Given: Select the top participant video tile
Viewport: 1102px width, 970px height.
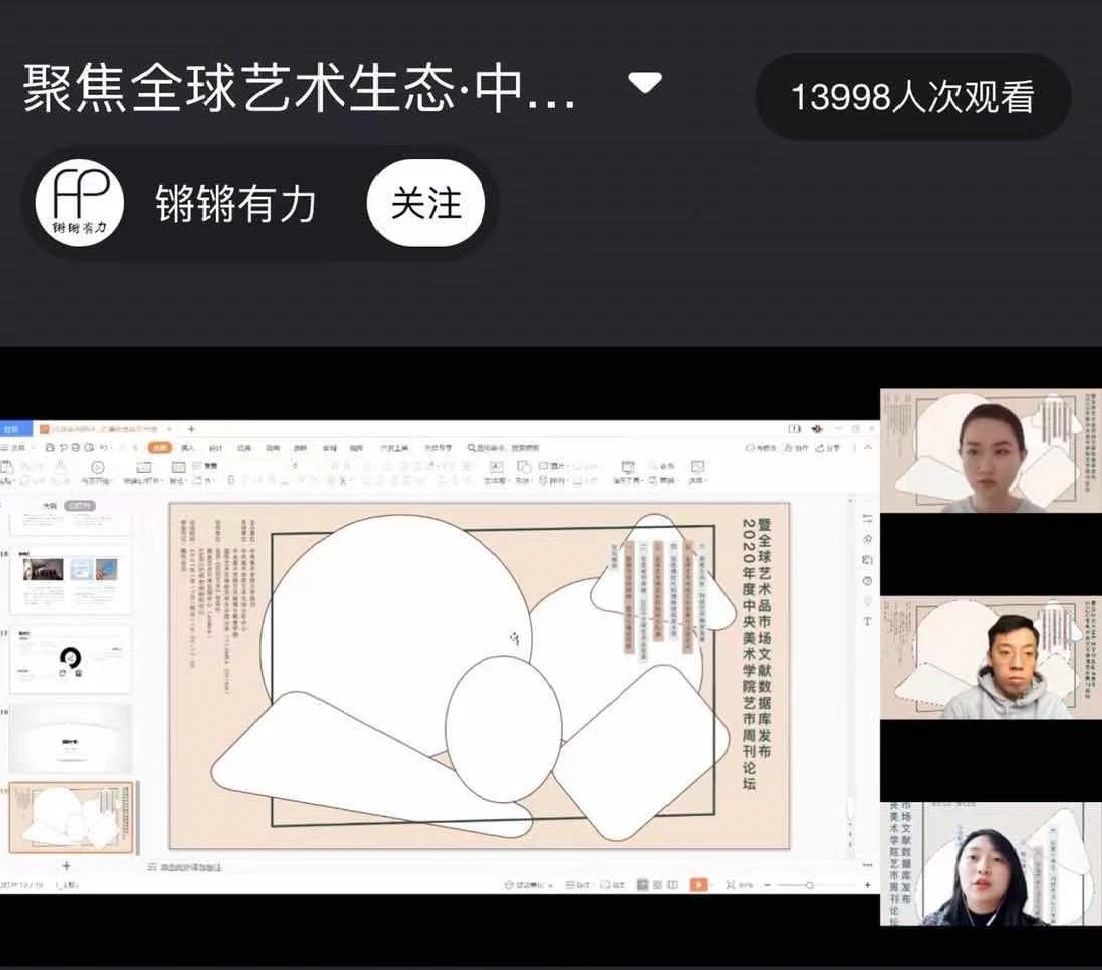Looking at the screenshot, I should coord(990,451).
